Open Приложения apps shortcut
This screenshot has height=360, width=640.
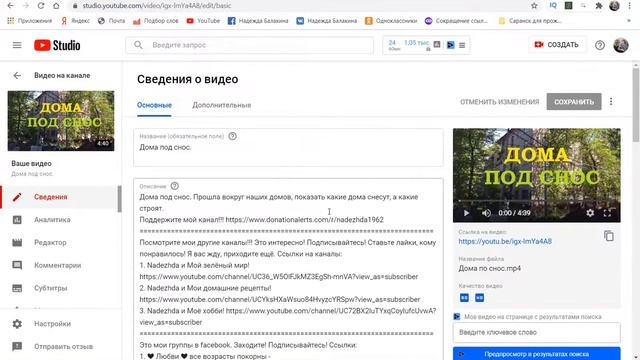pyautogui.click(x=29, y=21)
